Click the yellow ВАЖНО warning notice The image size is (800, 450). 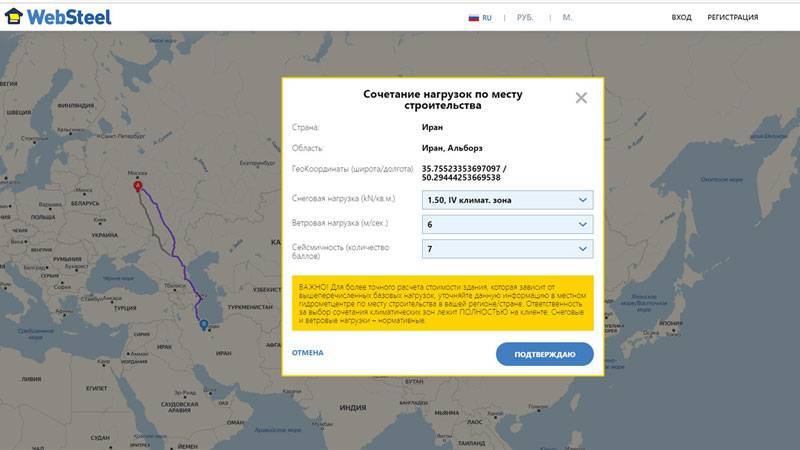point(442,303)
